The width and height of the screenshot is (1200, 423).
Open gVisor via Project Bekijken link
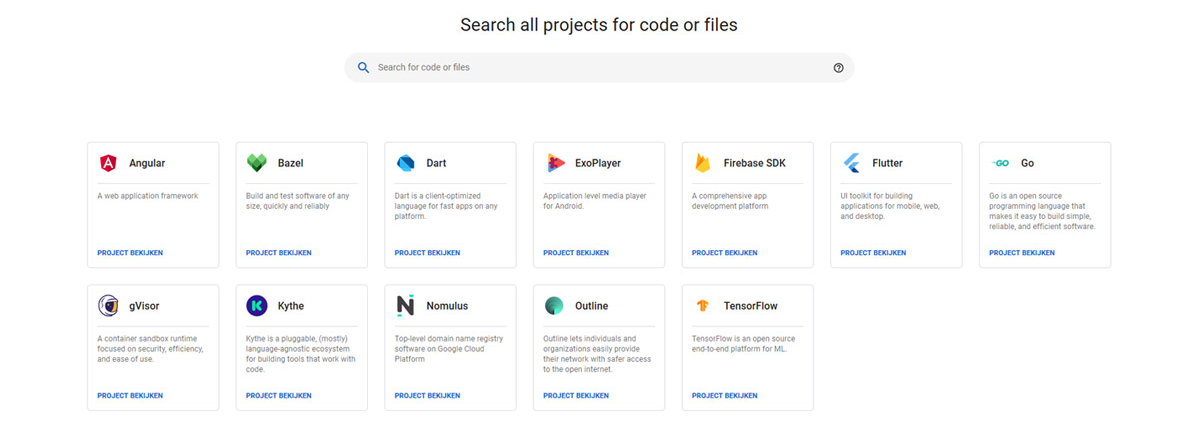click(130, 396)
